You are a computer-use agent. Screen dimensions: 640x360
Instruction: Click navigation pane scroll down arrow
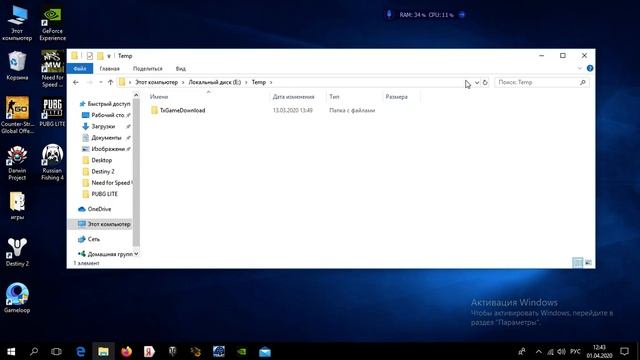pos(136,254)
